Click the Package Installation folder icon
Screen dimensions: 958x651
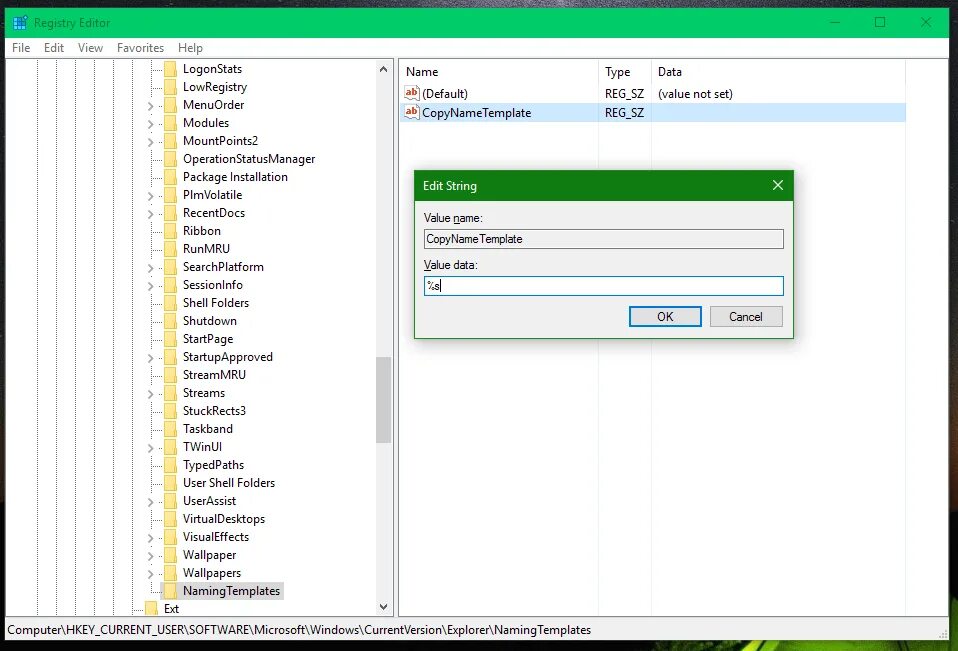click(x=170, y=177)
